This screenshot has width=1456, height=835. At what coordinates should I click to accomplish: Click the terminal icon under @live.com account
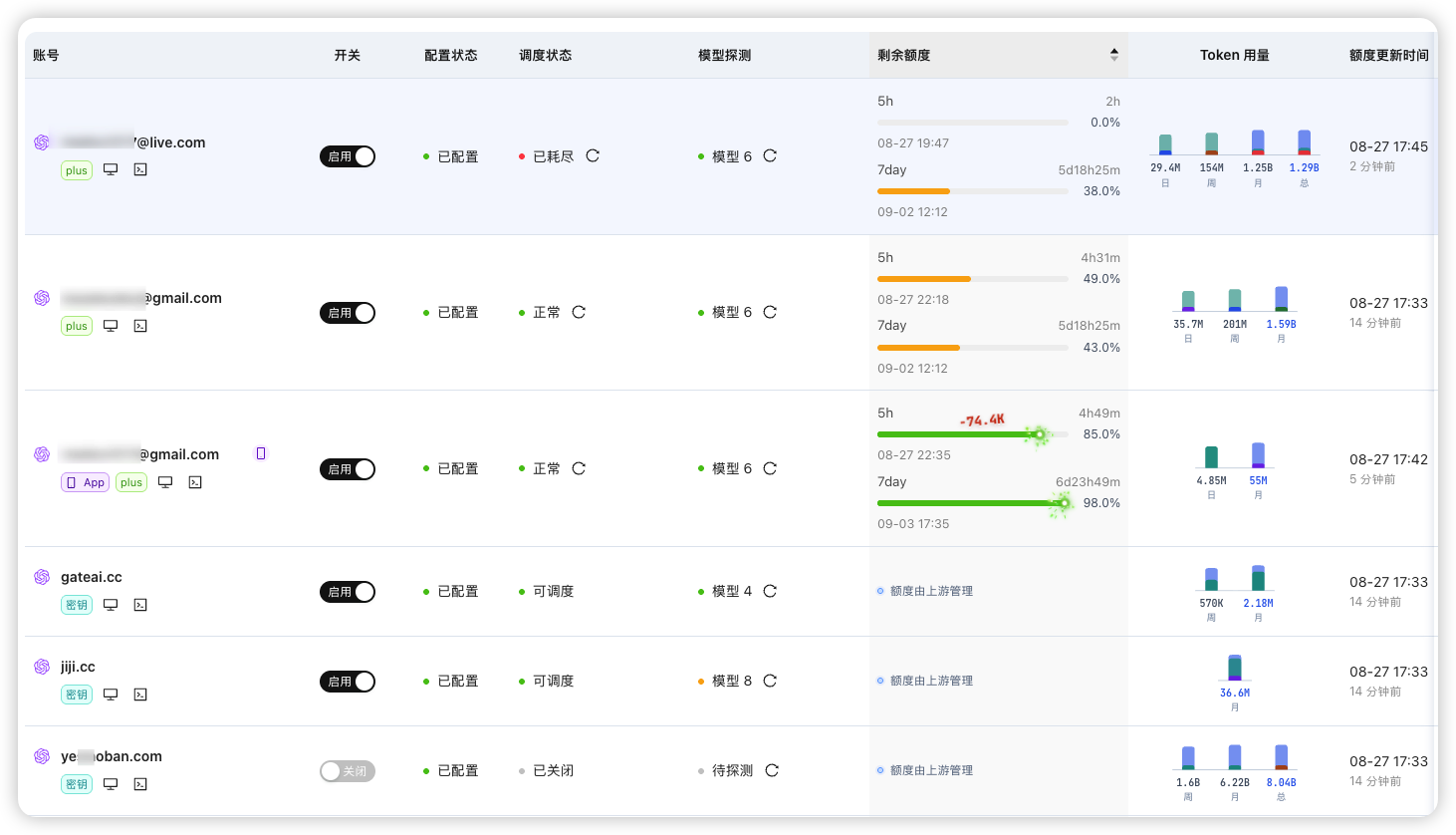pyautogui.click(x=140, y=169)
